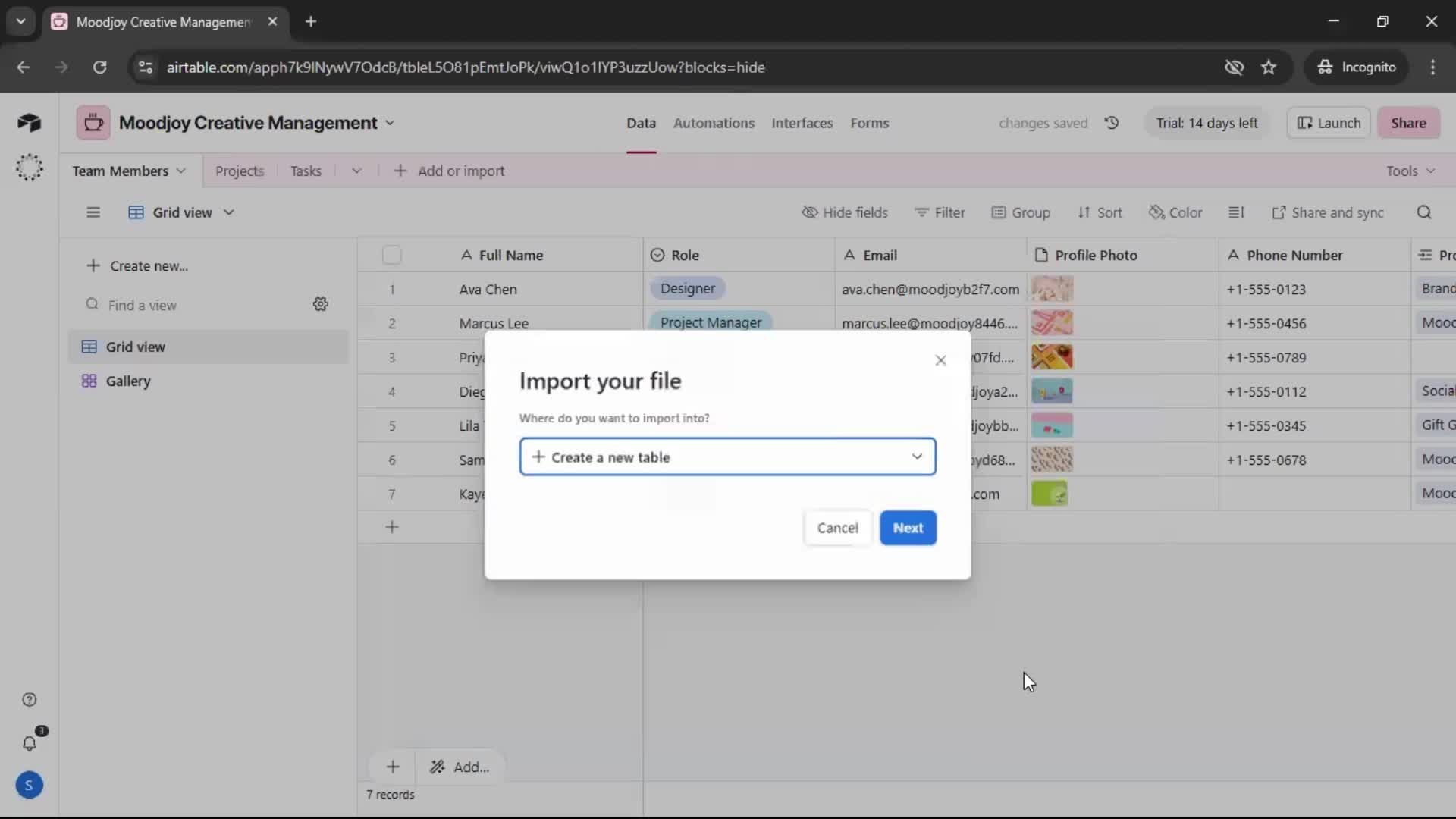Expand the Tools menu
This screenshot has width=1456, height=819.
click(x=1410, y=171)
